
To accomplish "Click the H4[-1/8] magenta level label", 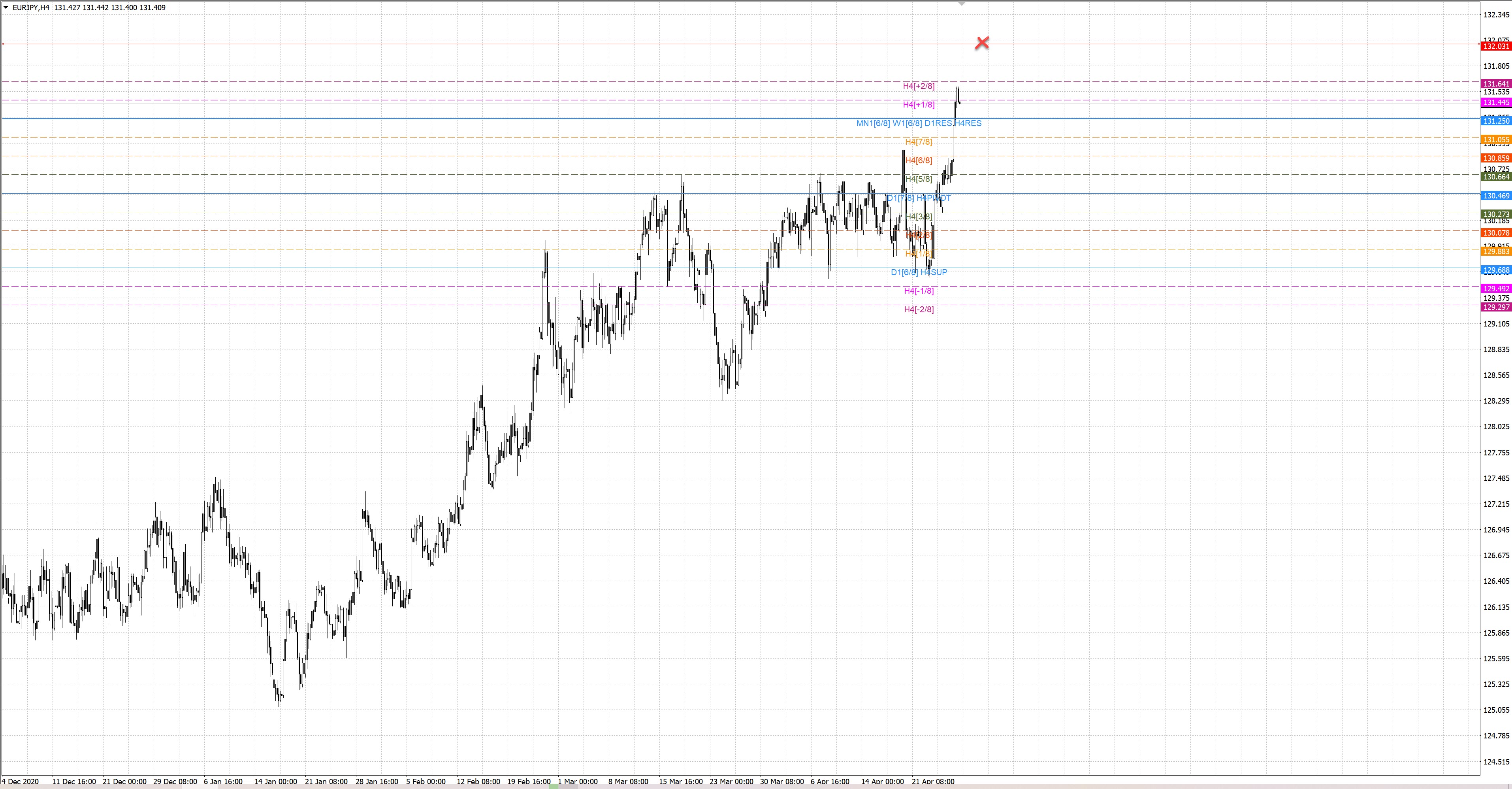I will tap(919, 291).
